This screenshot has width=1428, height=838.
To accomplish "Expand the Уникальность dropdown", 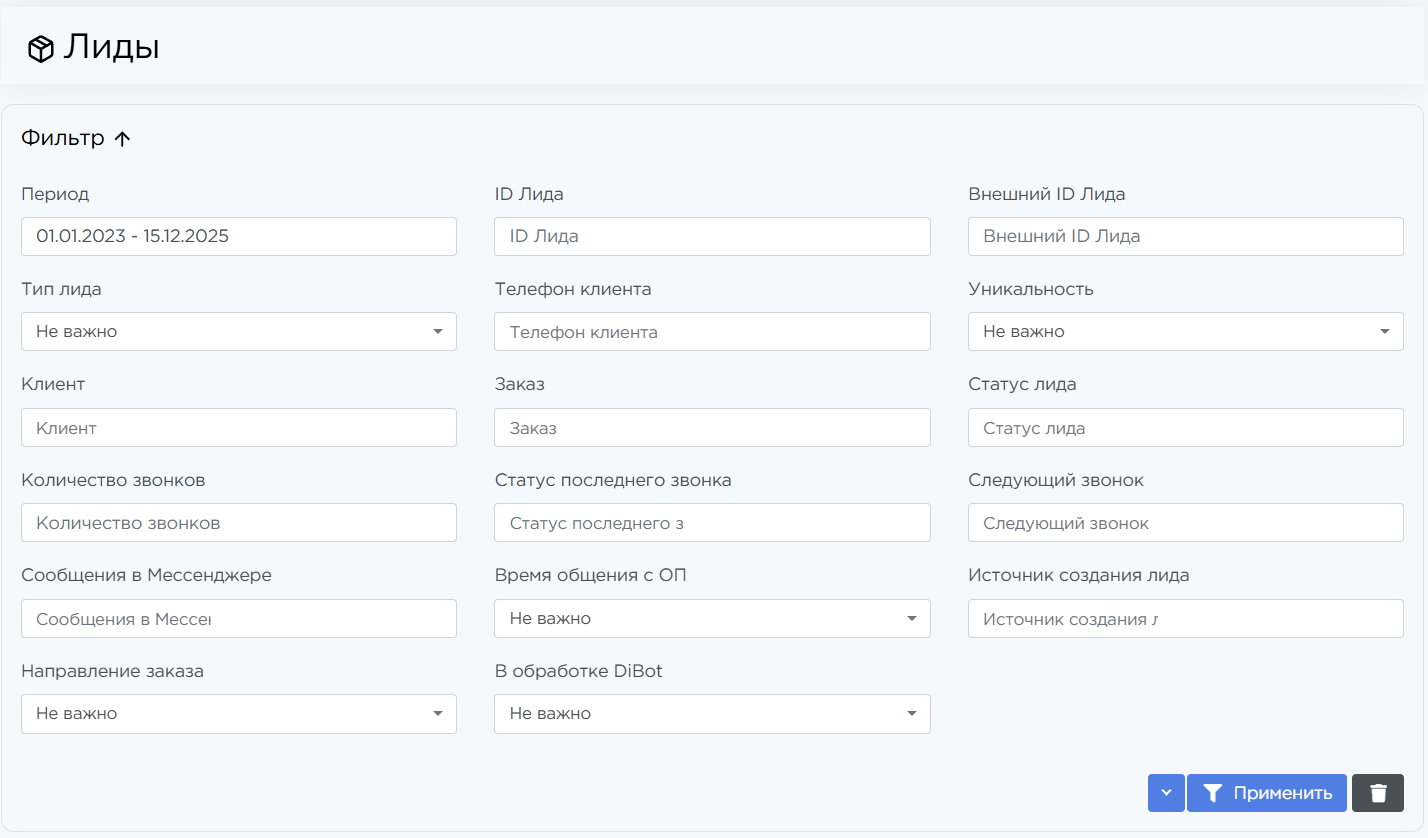I will [x=1185, y=331].
